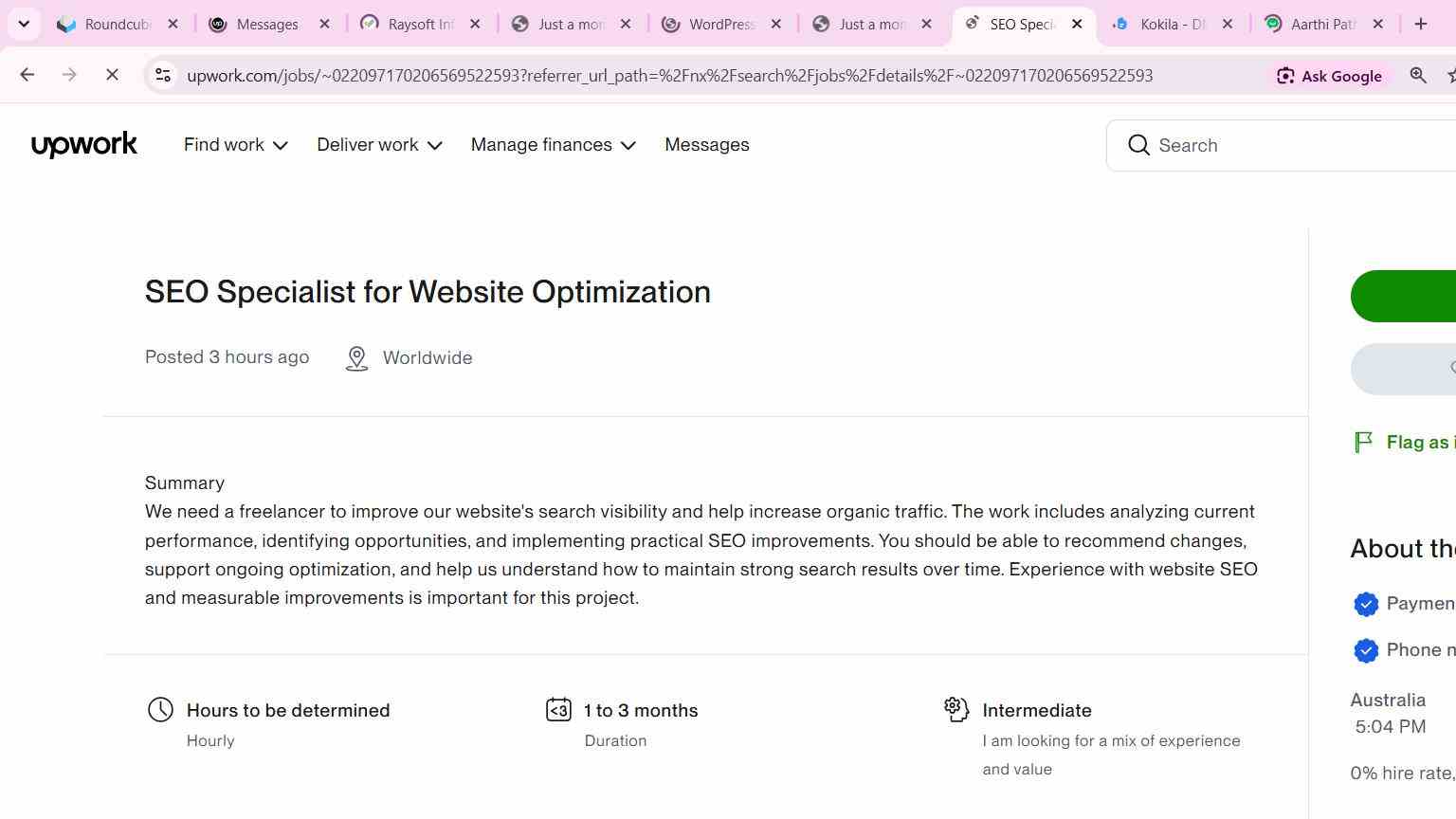Switch to the Raysoft browser tab

[x=421, y=24]
